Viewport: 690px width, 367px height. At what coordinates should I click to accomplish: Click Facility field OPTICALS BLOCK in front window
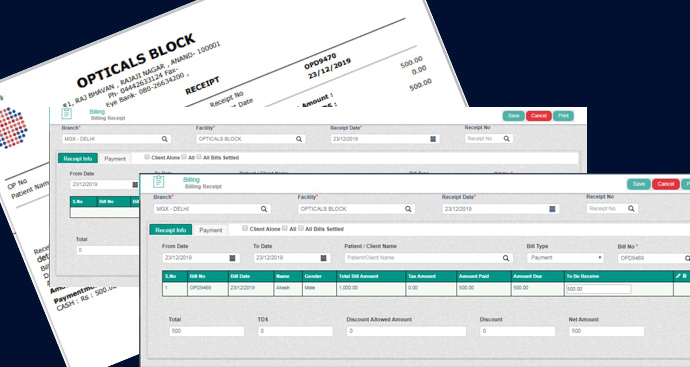tap(356, 209)
